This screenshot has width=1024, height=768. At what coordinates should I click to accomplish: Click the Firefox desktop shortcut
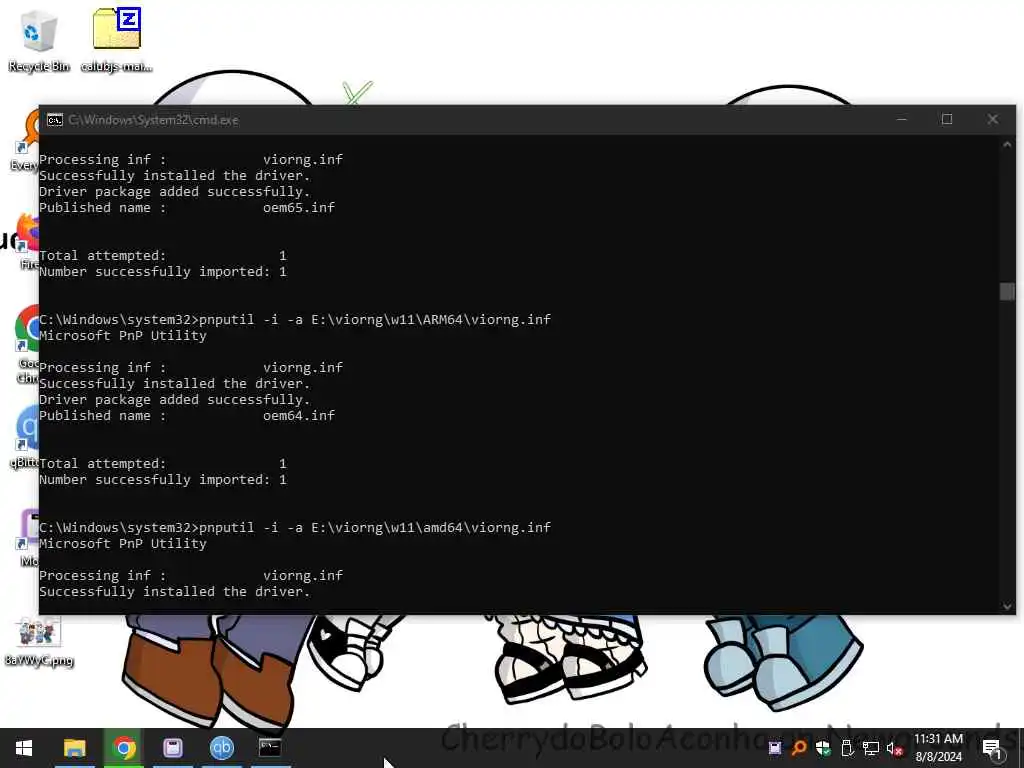pos(27,240)
